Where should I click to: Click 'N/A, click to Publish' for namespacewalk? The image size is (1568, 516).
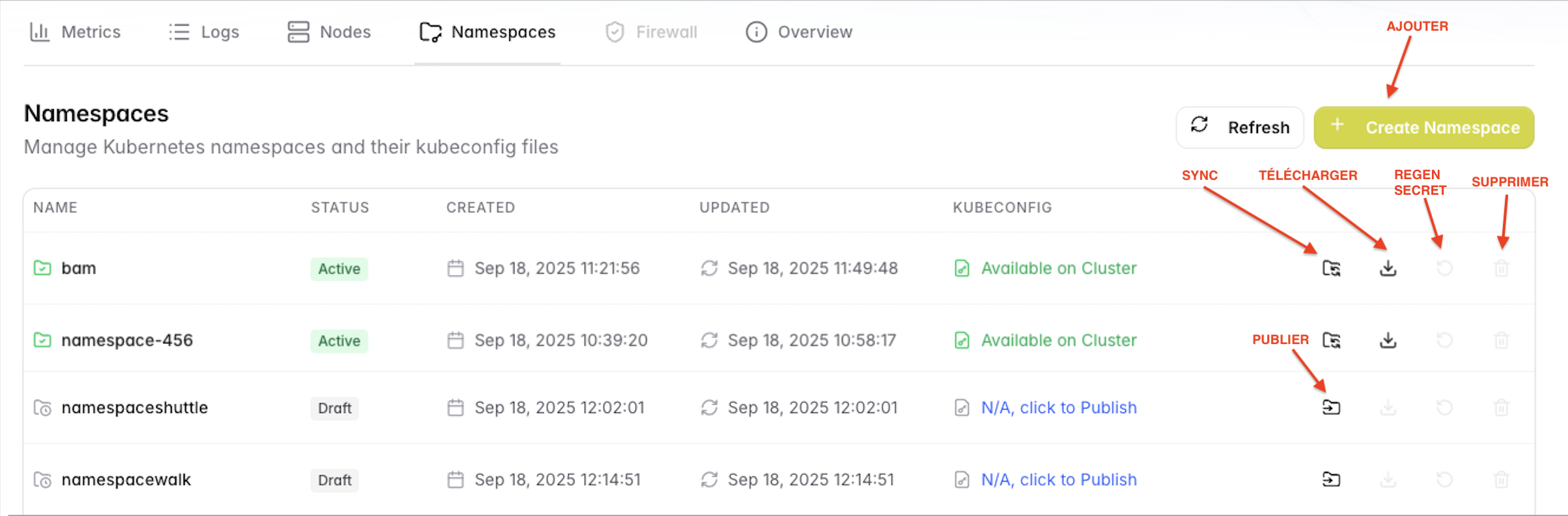(1059, 480)
